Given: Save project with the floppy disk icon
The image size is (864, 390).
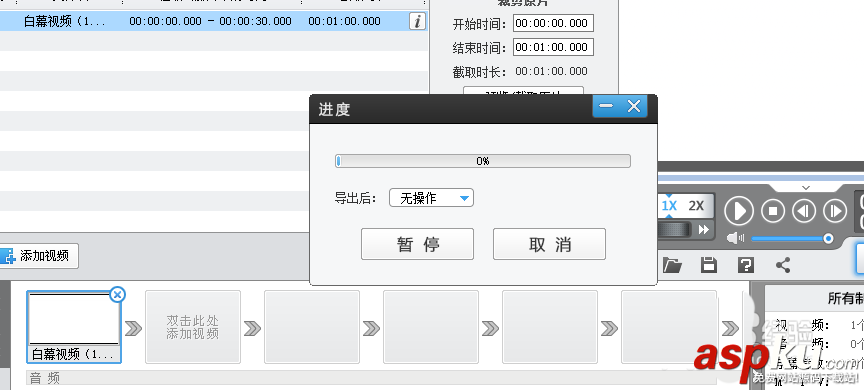Looking at the screenshot, I should pos(709,265).
